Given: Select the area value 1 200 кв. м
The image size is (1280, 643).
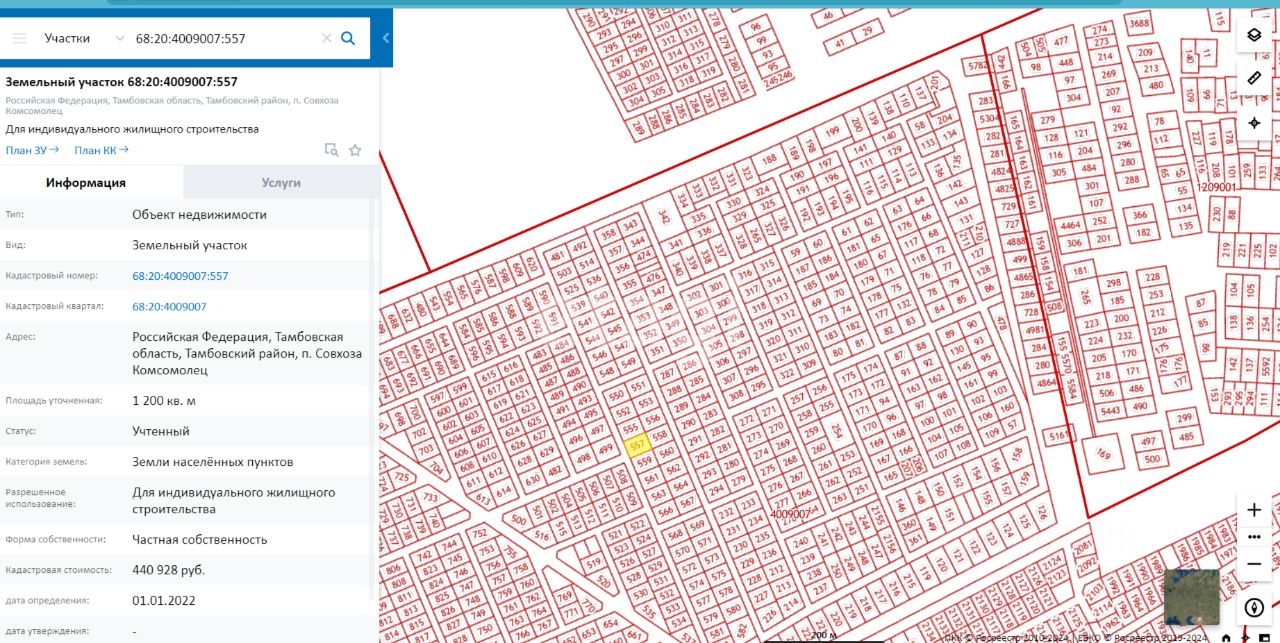Looking at the screenshot, I should coord(164,400).
